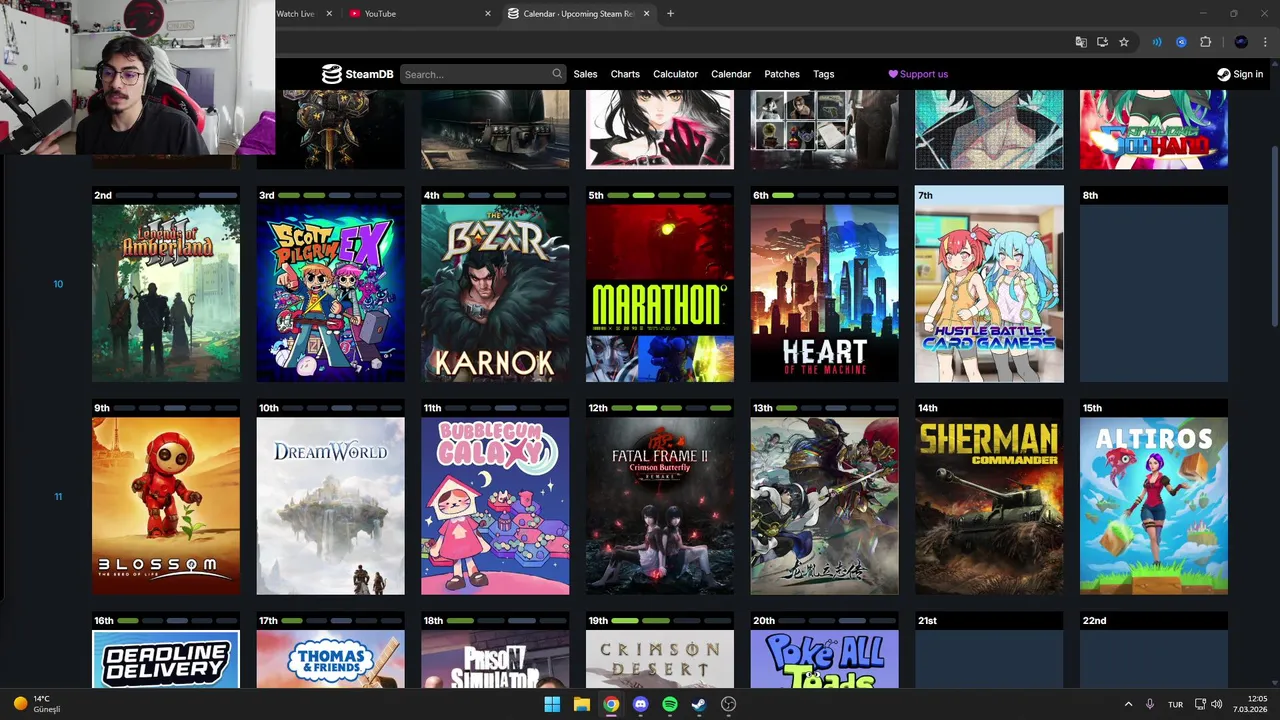Switch to the Watch Live tab
Image resolution: width=1280 pixels, height=720 pixels.
(x=306, y=14)
